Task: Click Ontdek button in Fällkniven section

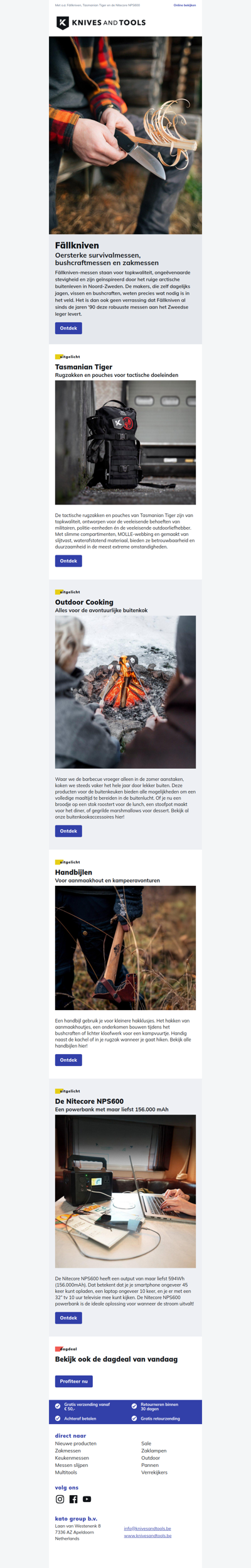Action: 68,328
